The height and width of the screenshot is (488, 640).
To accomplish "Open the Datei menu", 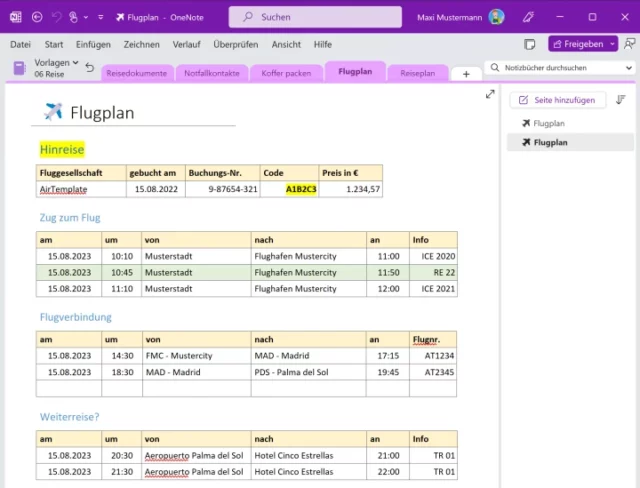I will [20, 44].
